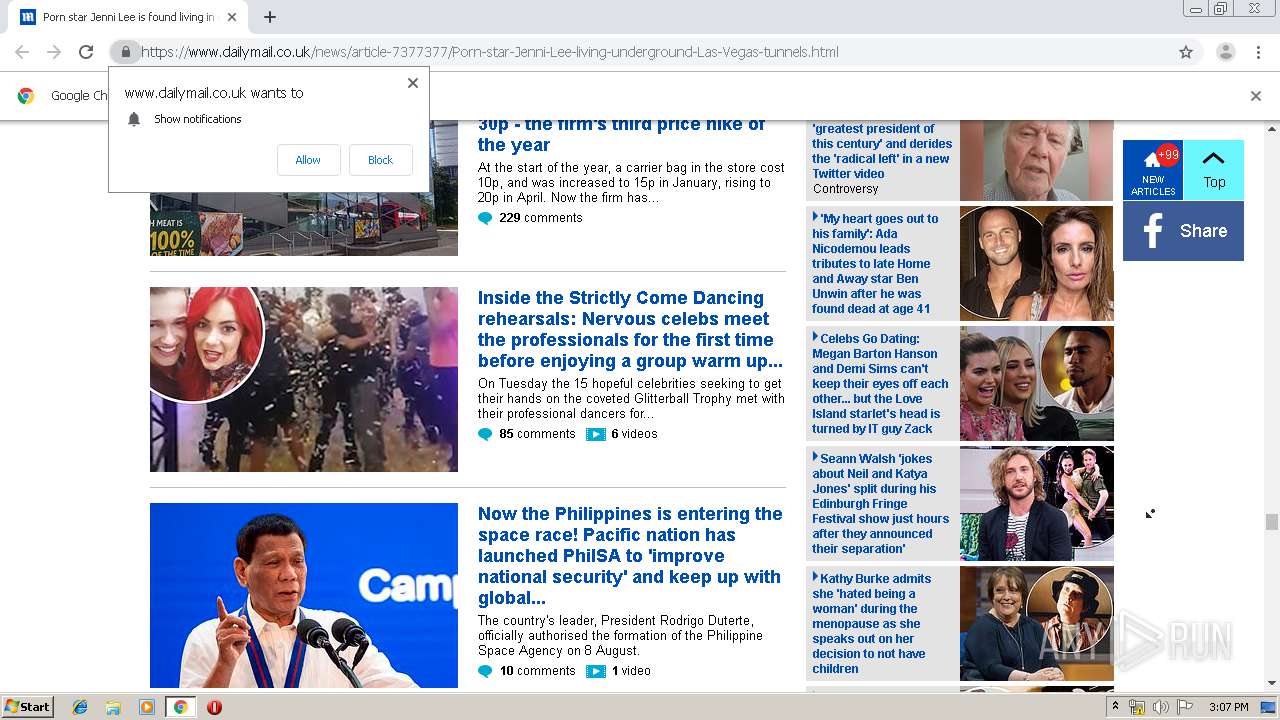
Task: Bookmark this page with the star icon
Action: (x=1186, y=52)
